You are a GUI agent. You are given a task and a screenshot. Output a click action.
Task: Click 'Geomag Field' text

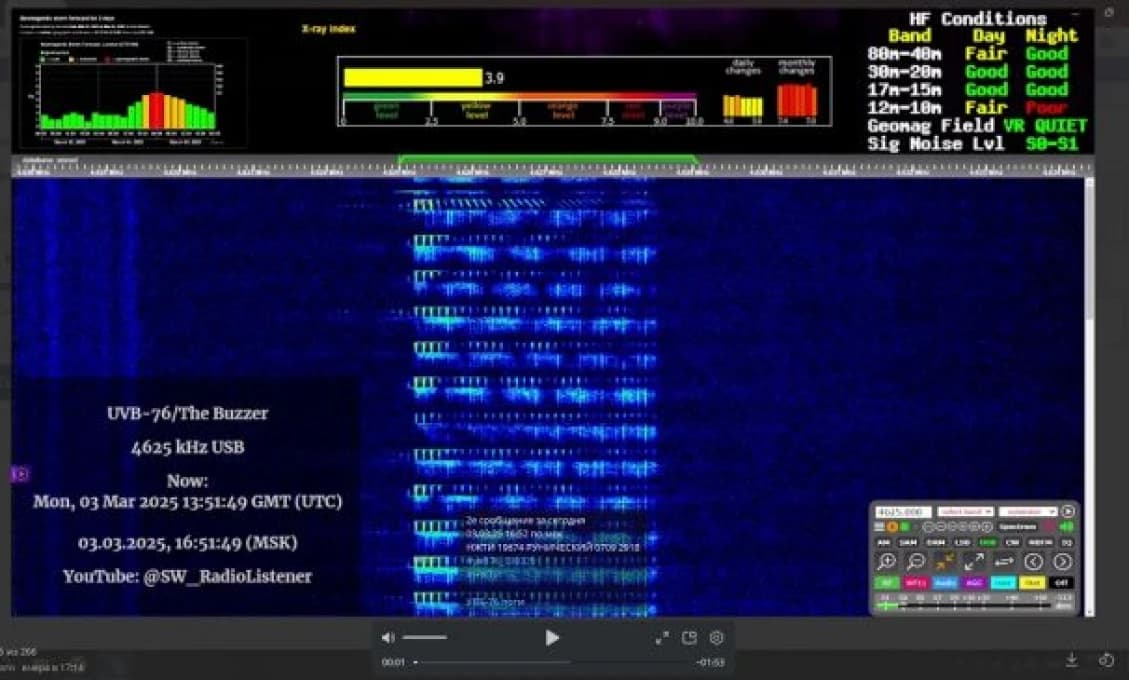point(931,126)
